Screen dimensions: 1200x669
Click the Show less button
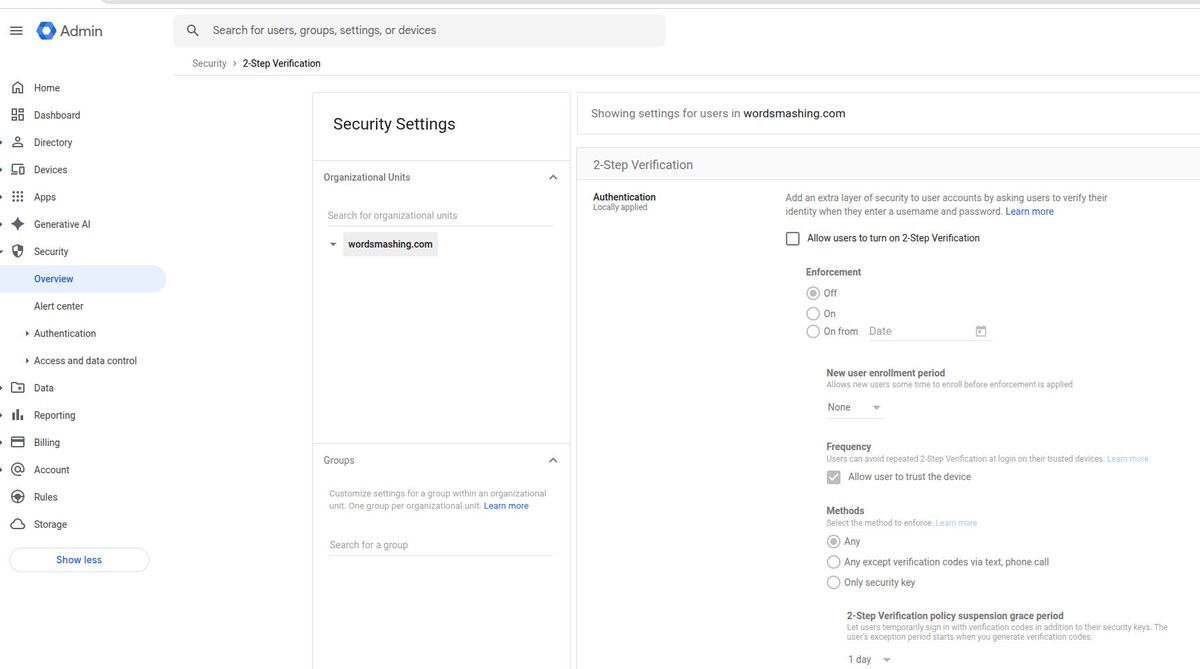click(79, 560)
